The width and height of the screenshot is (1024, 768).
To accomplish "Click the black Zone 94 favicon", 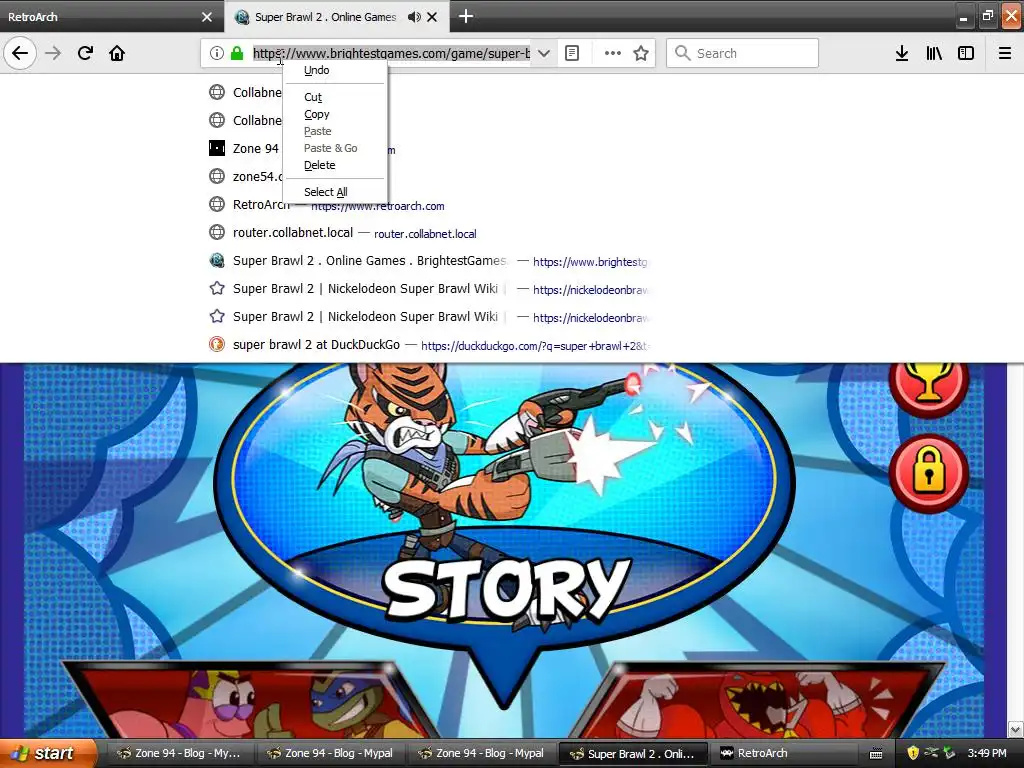I will tap(217, 148).
